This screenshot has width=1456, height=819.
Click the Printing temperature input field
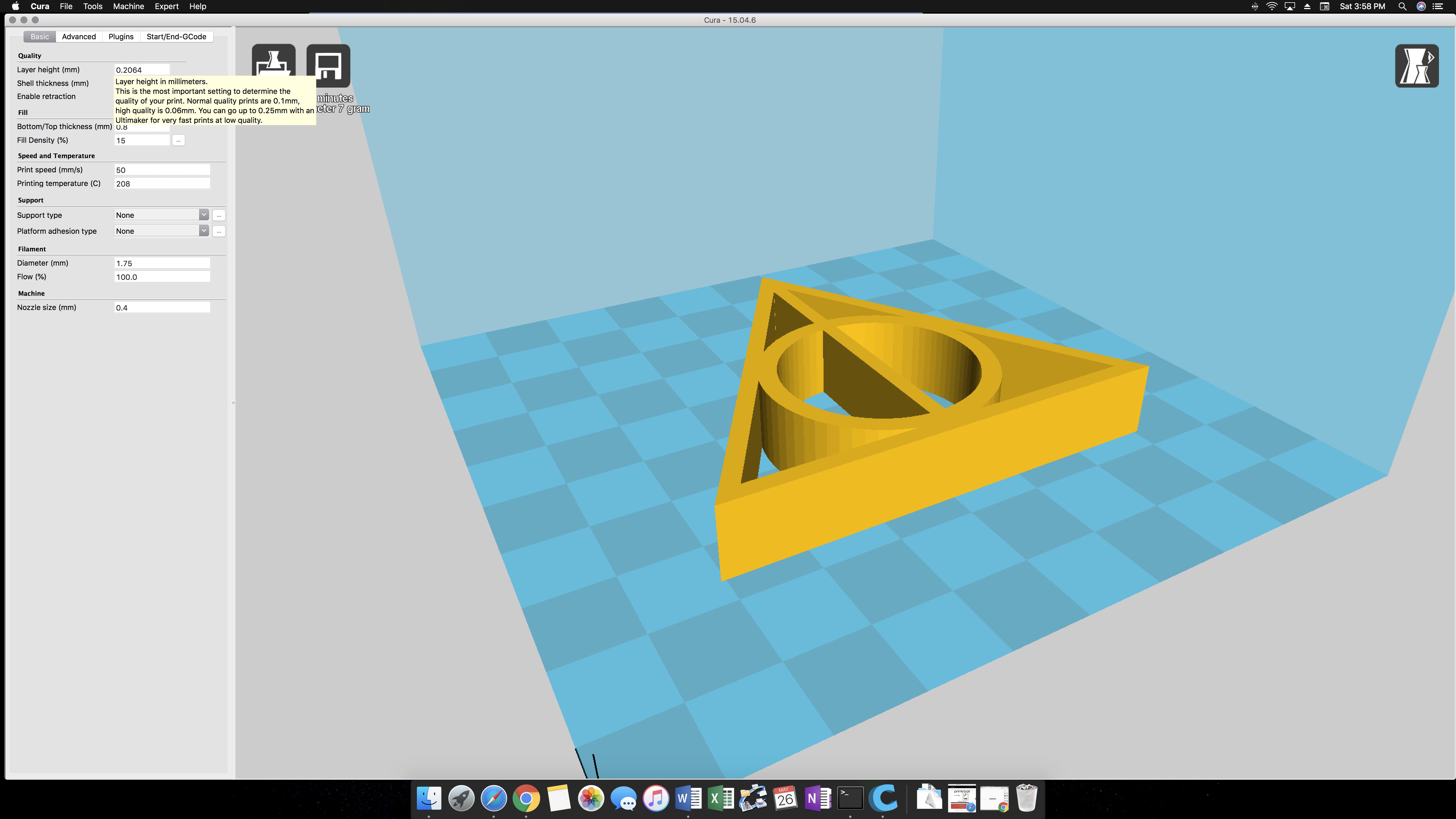(x=162, y=184)
